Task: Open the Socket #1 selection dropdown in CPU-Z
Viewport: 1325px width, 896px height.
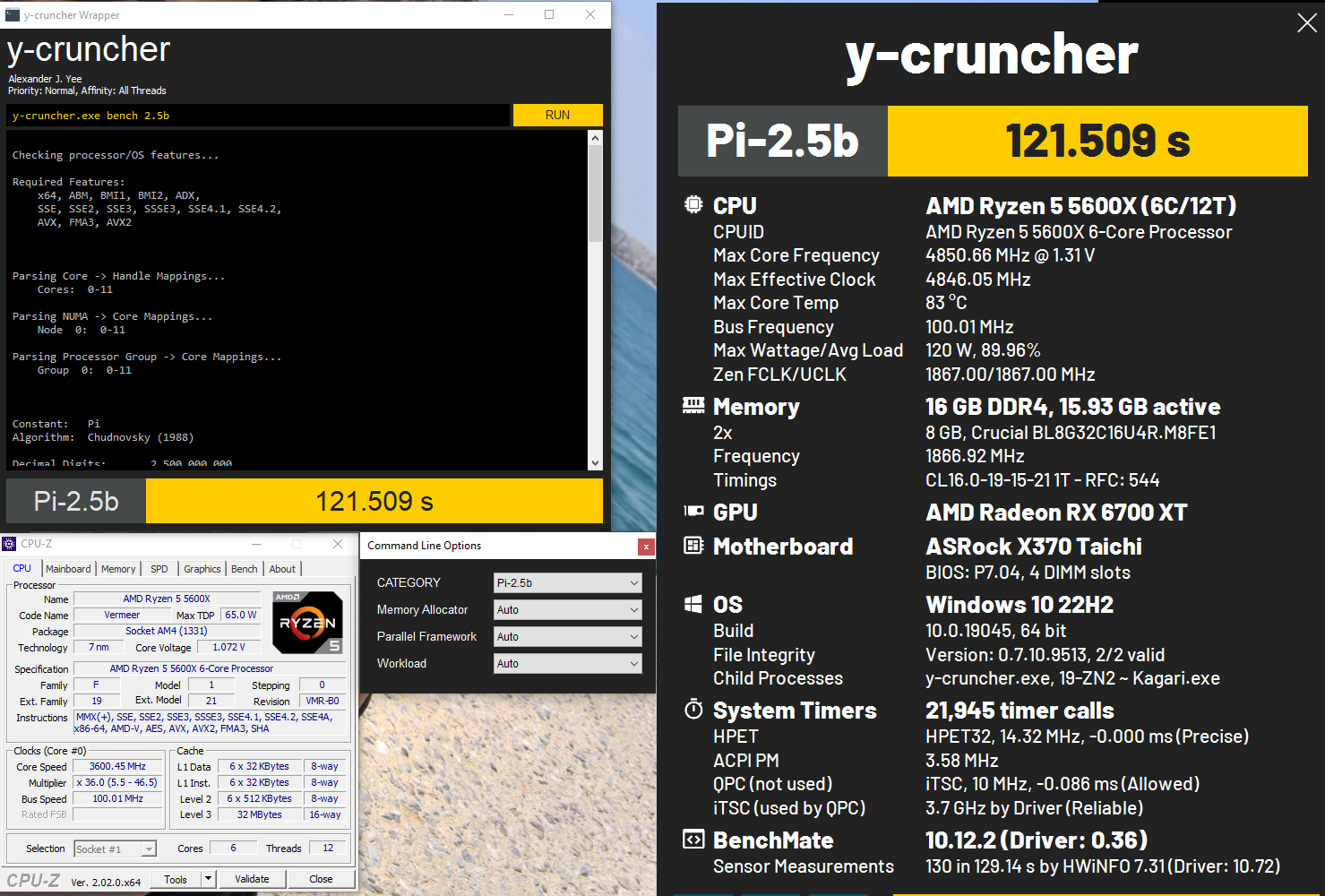Action: [115, 849]
